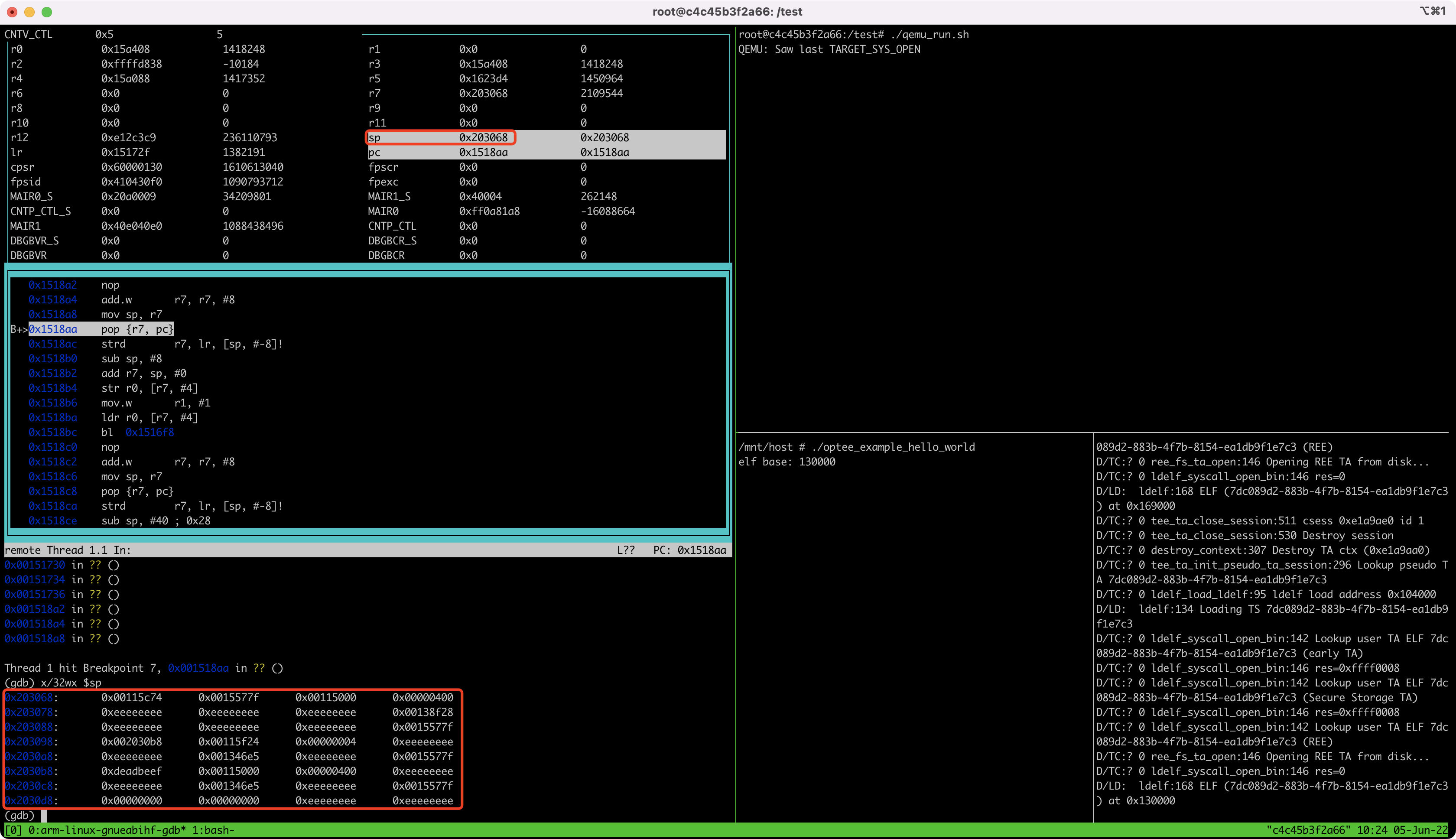Click the ldelf load address 0x104000 line
1456x839 pixels.
(x=1266, y=594)
